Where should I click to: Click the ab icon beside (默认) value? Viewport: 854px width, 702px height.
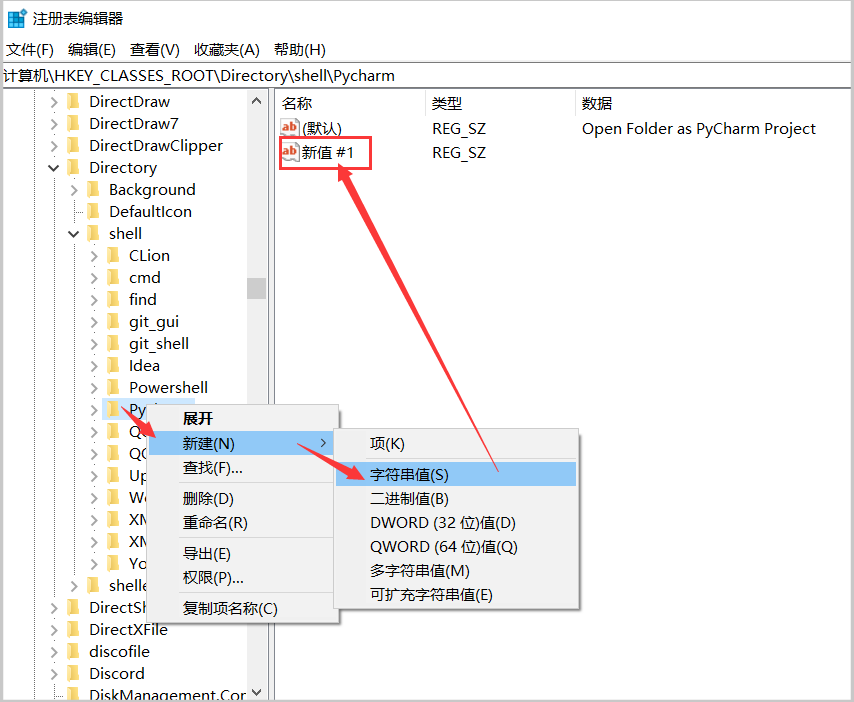pos(288,128)
